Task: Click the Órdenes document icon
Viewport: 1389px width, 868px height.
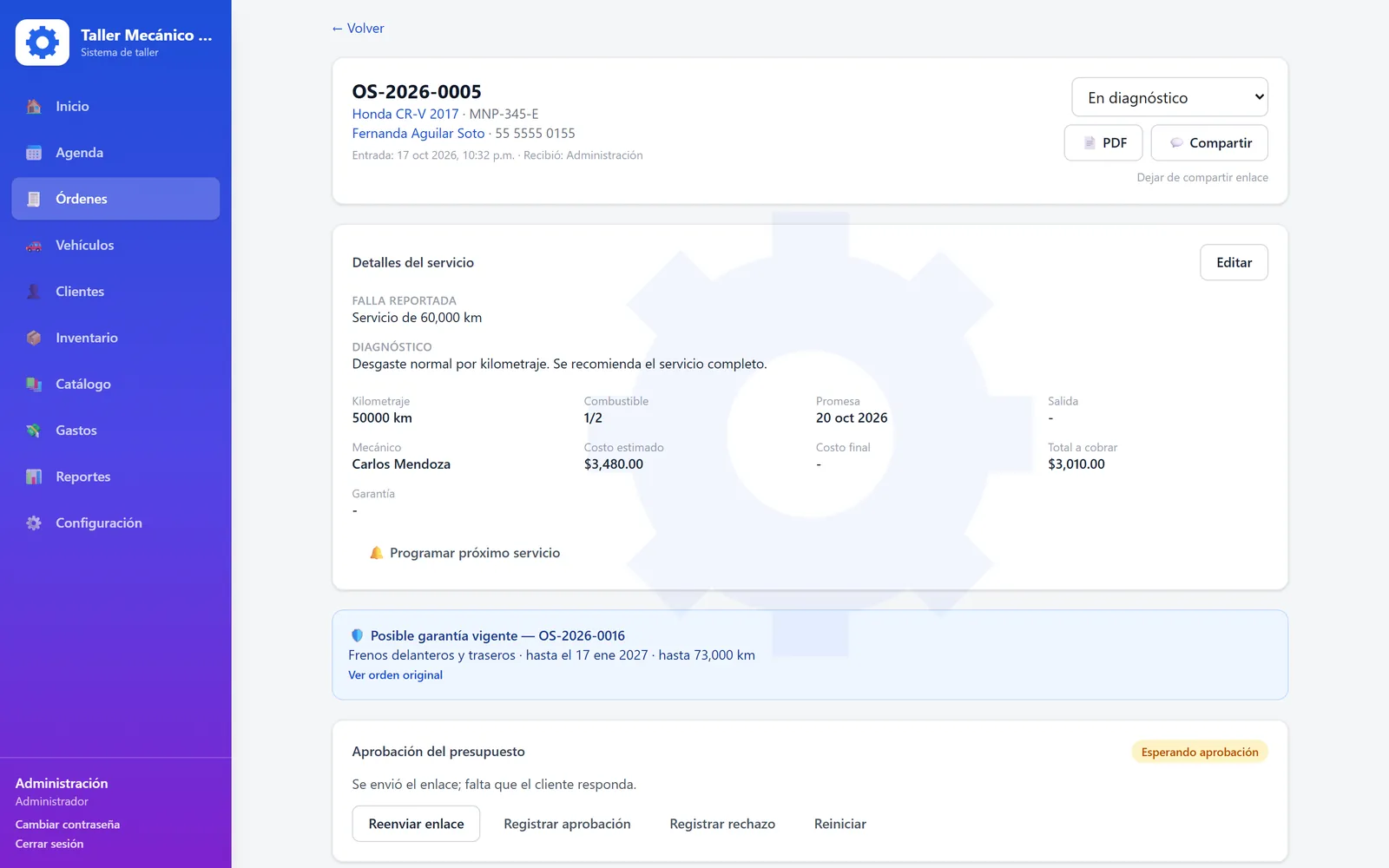Action: tap(34, 199)
